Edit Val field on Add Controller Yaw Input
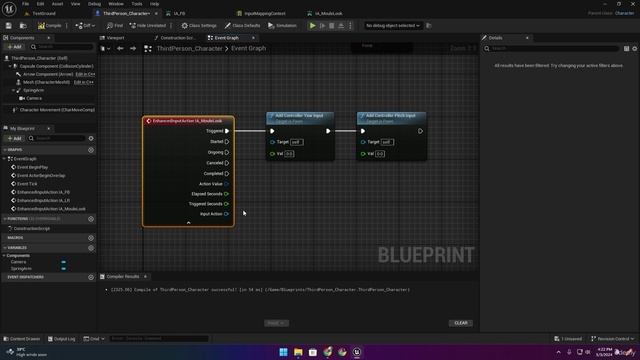The height and width of the screenshot is (360, 640). click(x=289, y=154)
